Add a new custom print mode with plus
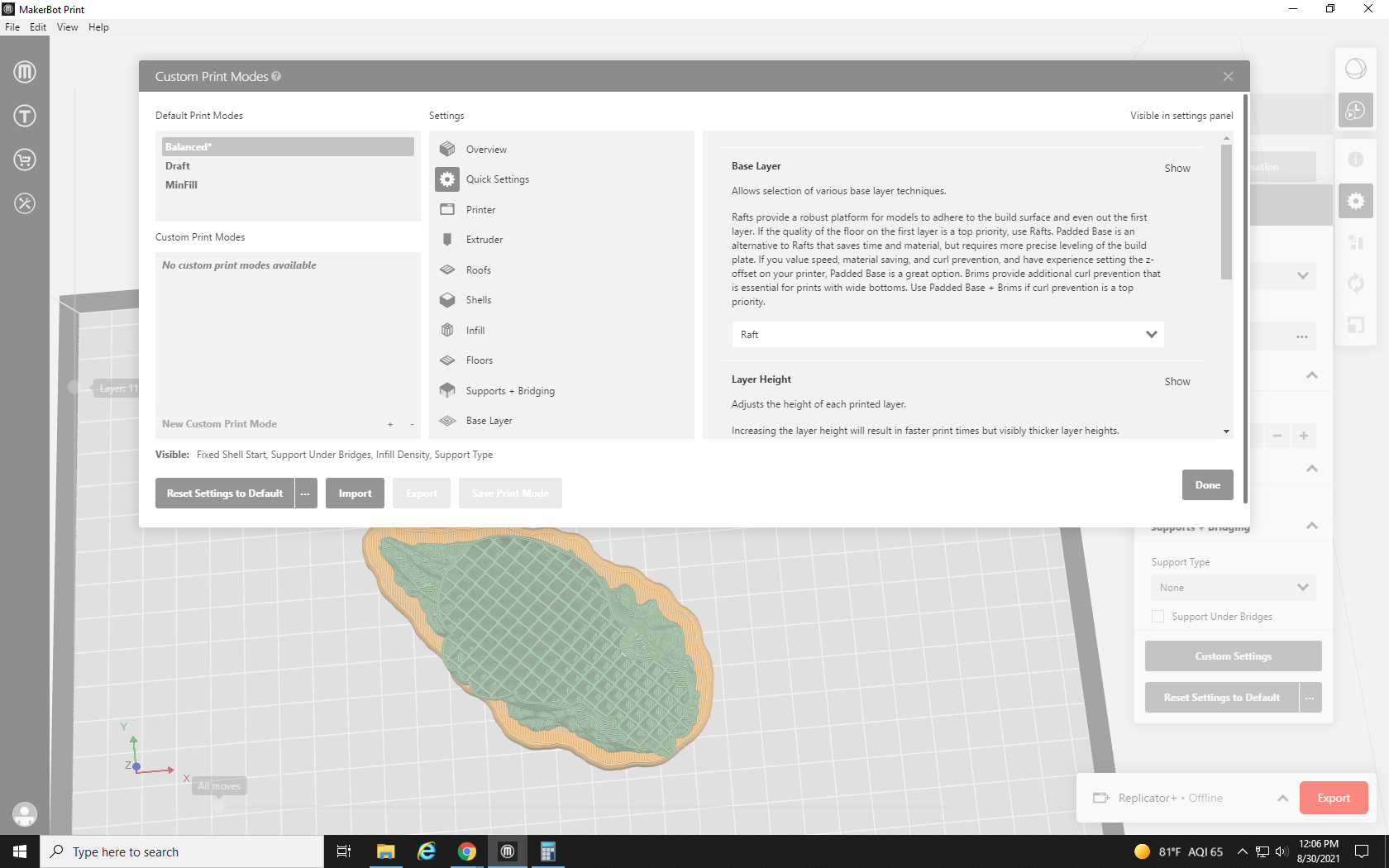The width and height of the screenshot is (1389, 868). click(x=390, y=424)
